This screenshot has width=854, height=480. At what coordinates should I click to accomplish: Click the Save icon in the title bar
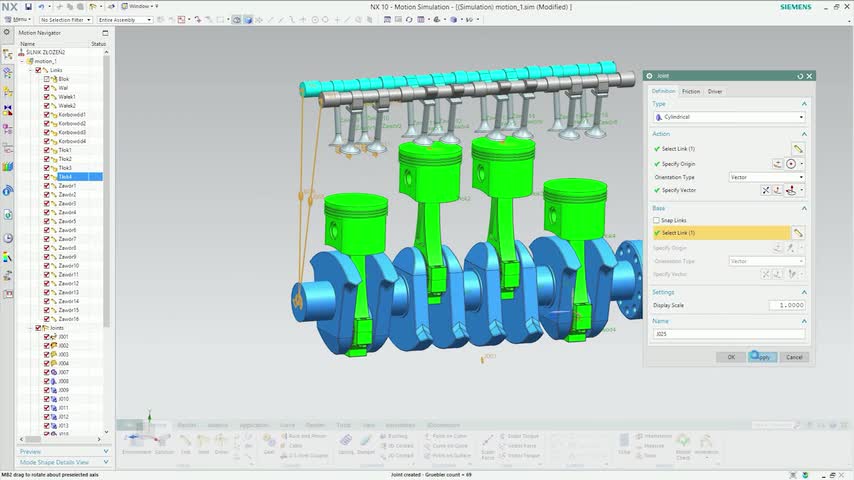[28, 7]
